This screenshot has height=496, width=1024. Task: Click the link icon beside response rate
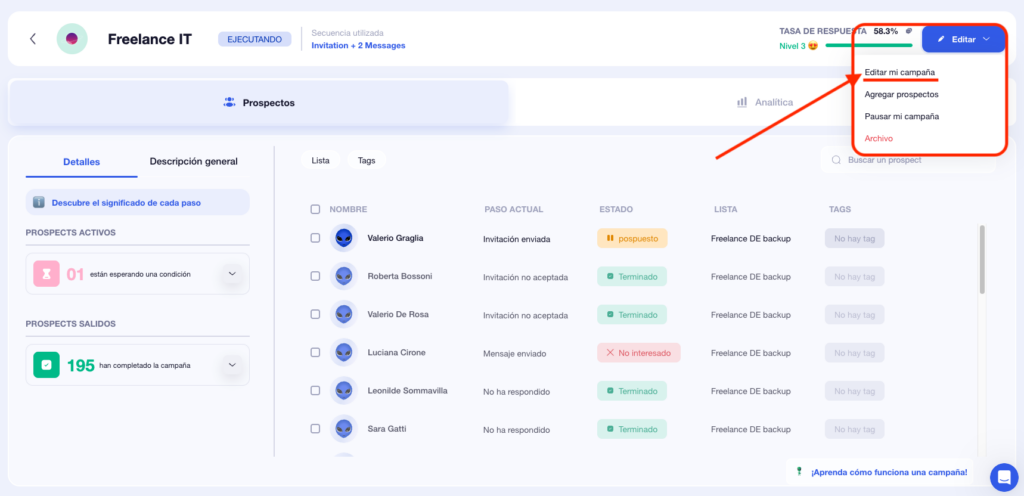pyautogui.click(x=909, y=31)
